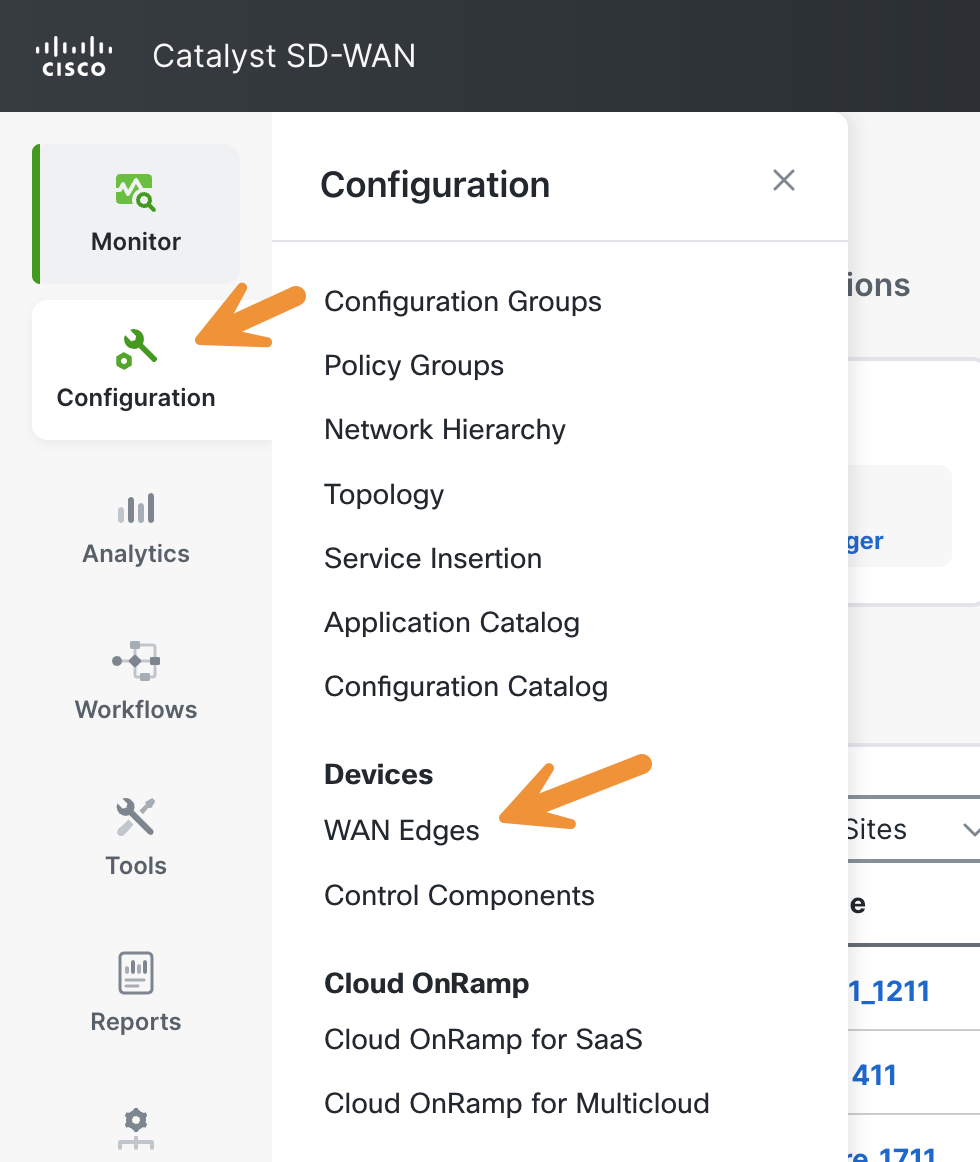
Task: Click the Cloud OnRamp section heading
Action: [x=427, y=983]
